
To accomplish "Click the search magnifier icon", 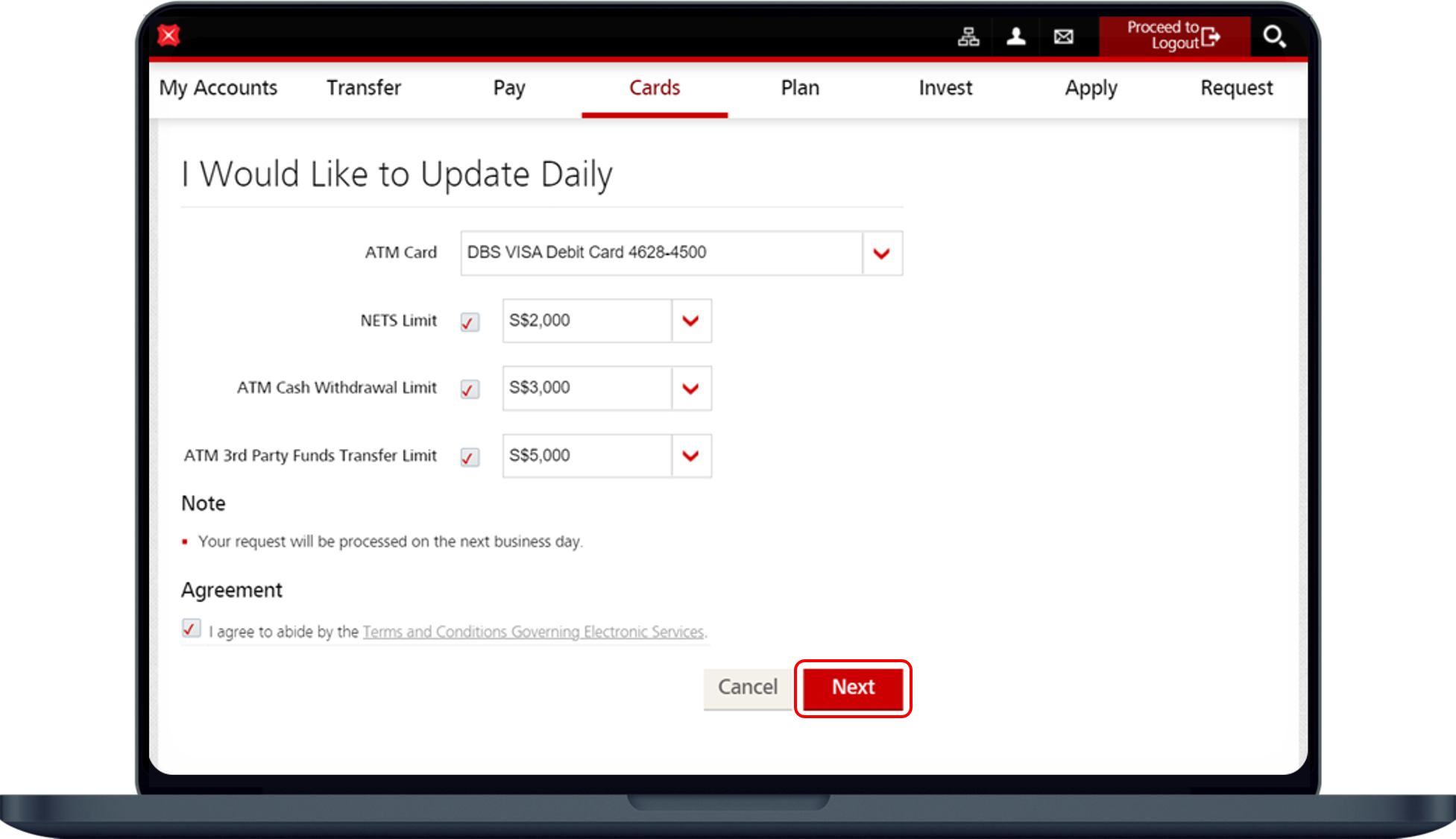I will pos(1273,37).
